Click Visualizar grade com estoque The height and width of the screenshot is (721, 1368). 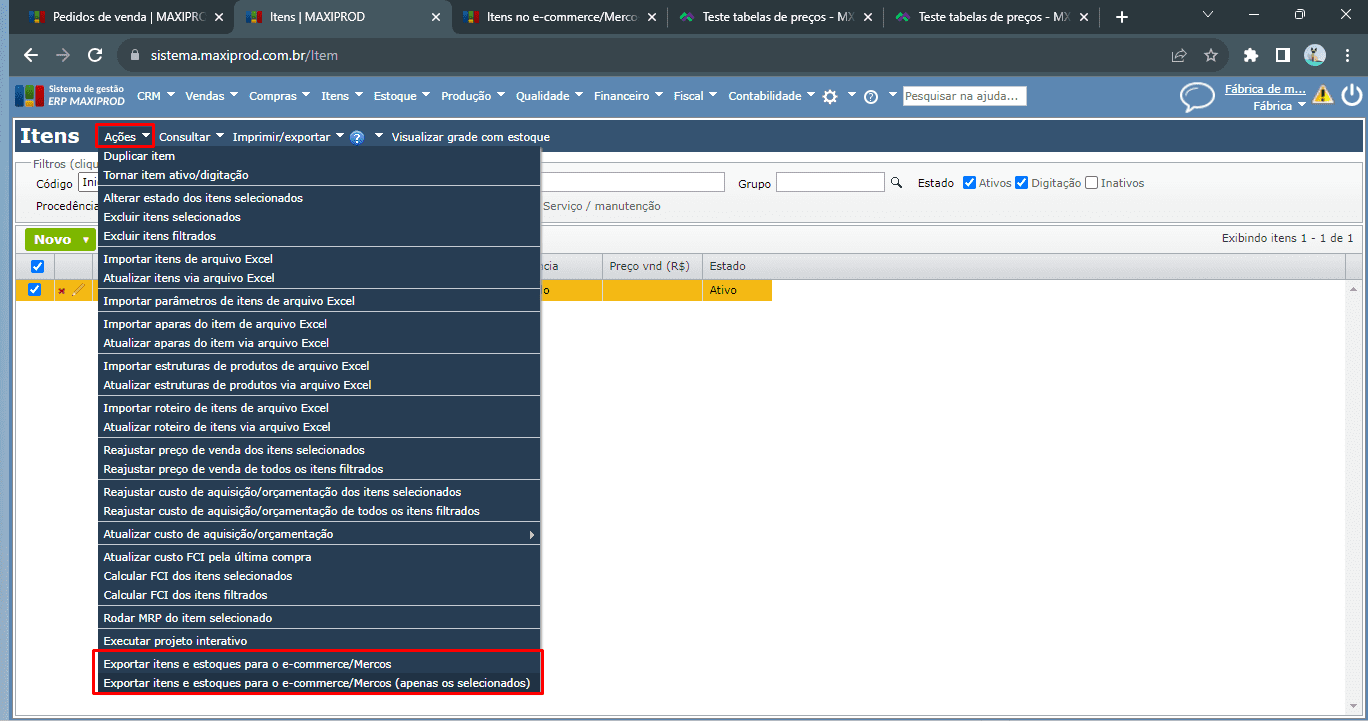[471, 137]
